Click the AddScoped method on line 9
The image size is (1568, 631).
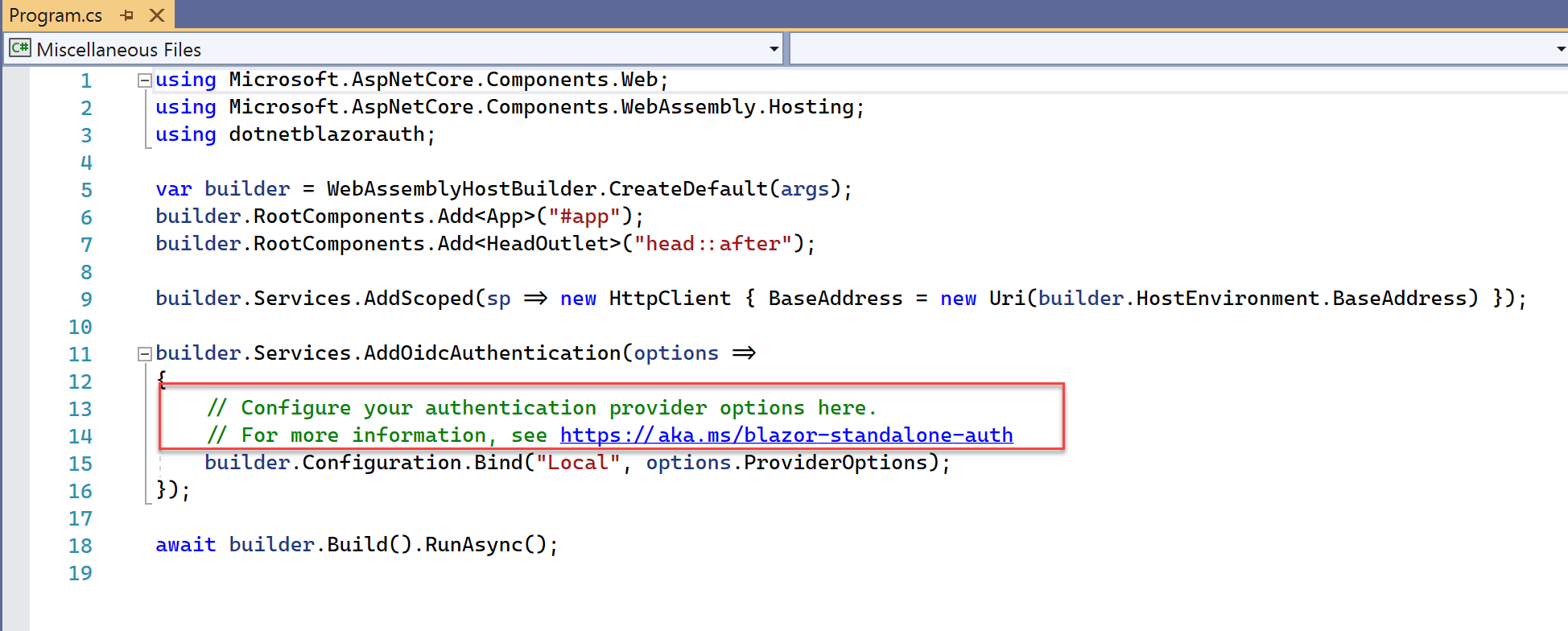pyautogui.click(x=419, y=299)
